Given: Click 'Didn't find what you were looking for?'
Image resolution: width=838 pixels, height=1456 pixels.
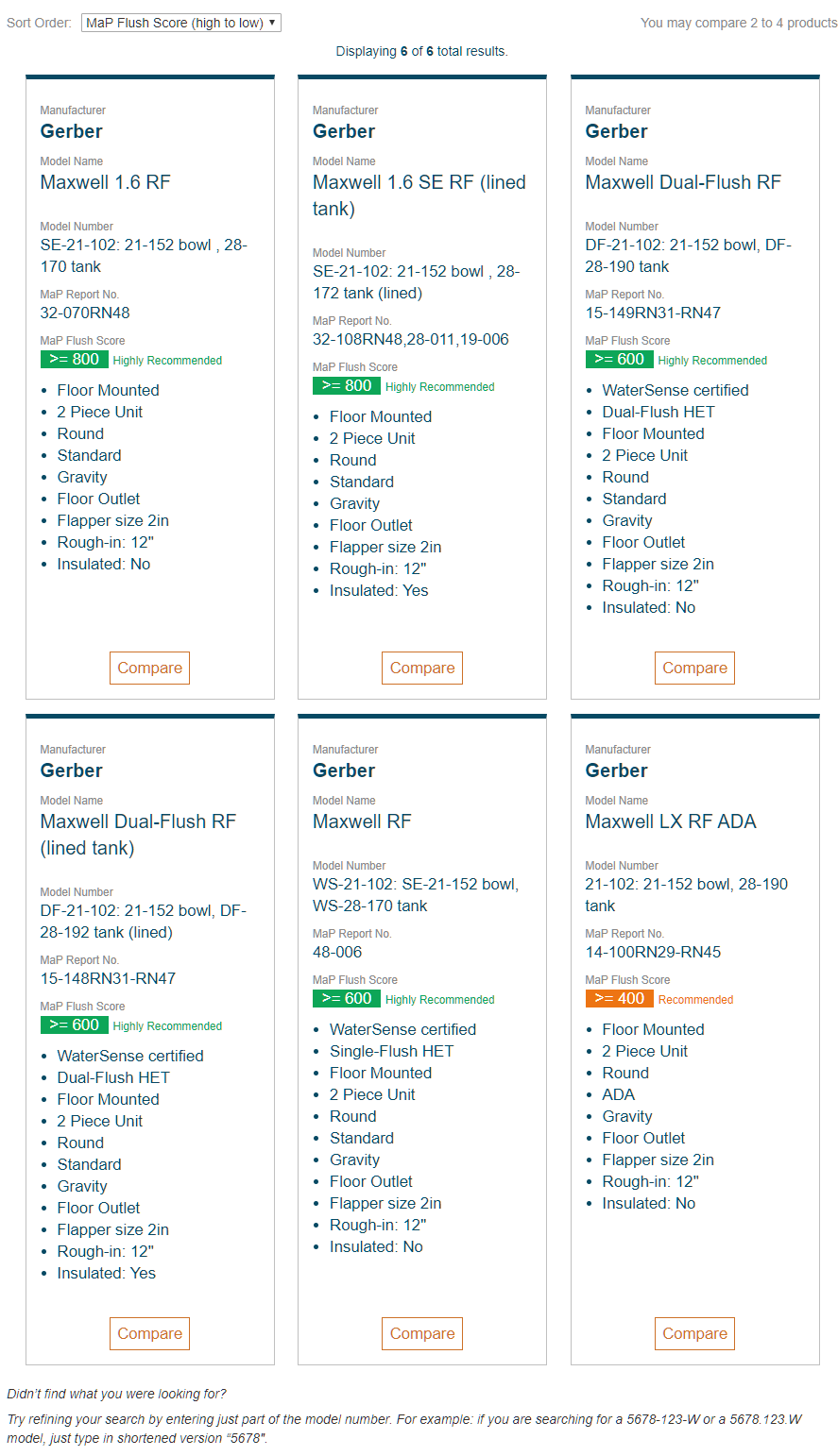Looking at the screenshot, I should point(117,1394).
